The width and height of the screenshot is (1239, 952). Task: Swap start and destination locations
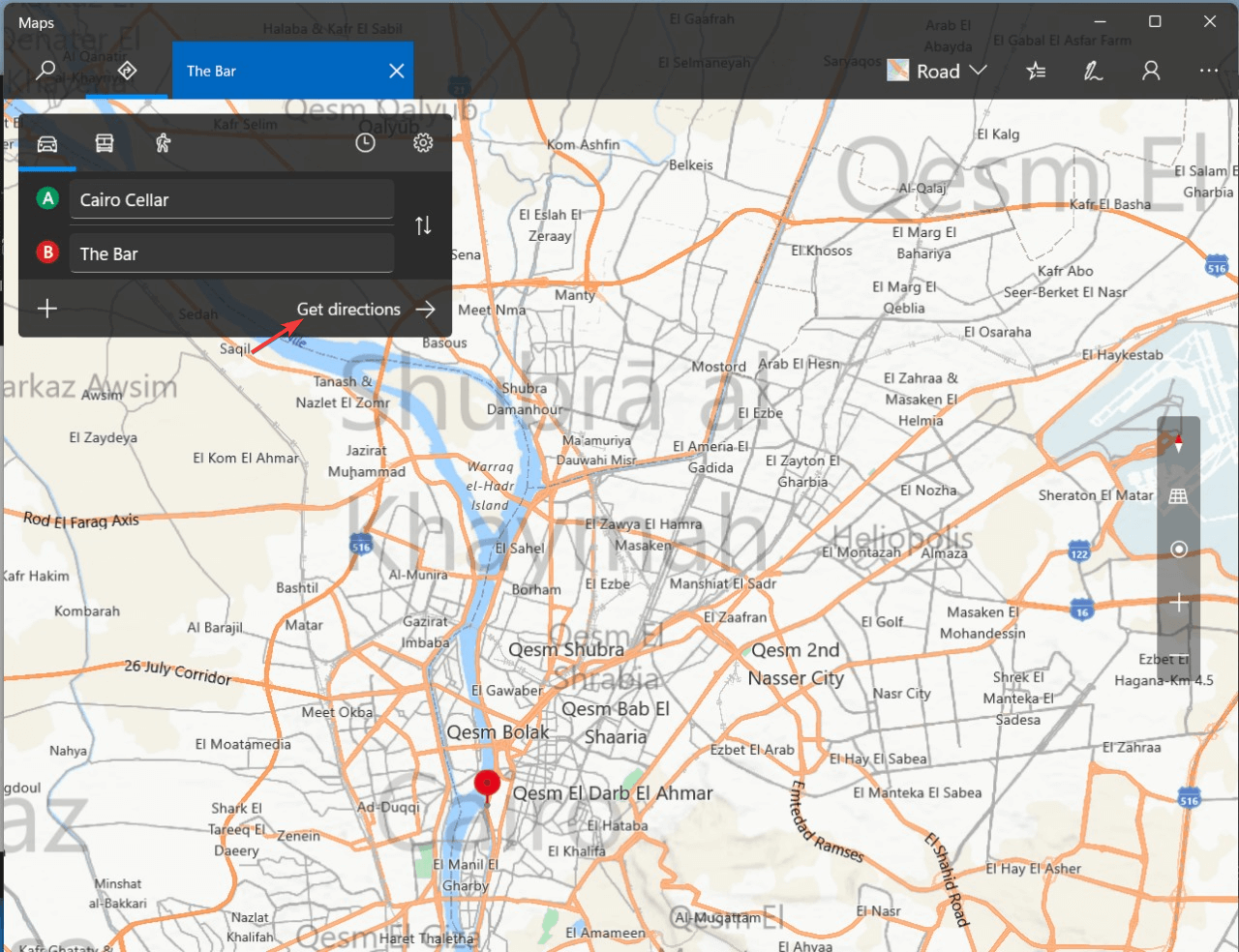[423, 225]
